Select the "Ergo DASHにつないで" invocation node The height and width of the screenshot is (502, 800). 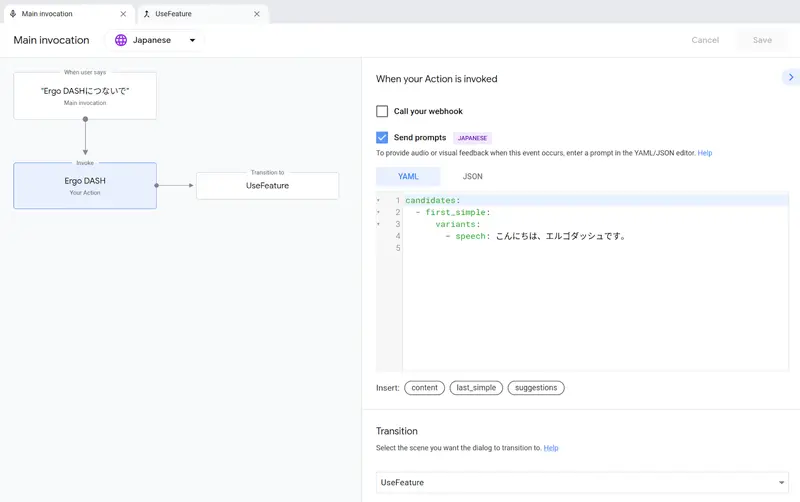click(x=85, y=96)
